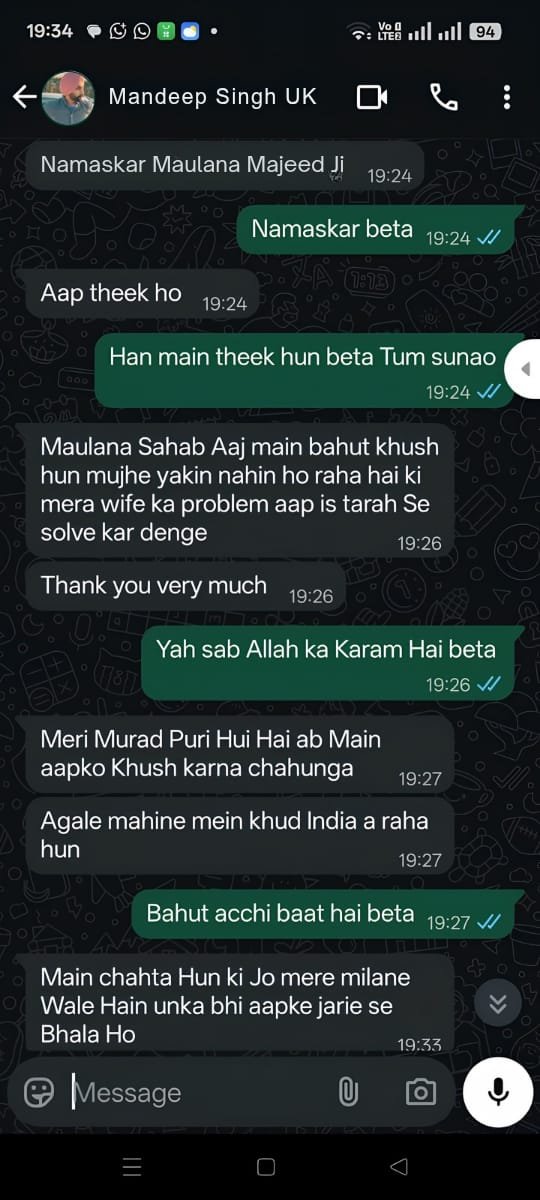The height and width of the screenshot is (1200, 540).
Task: Open Mandeep Singh UK profile picture
Action: click(x=69, y=97)
